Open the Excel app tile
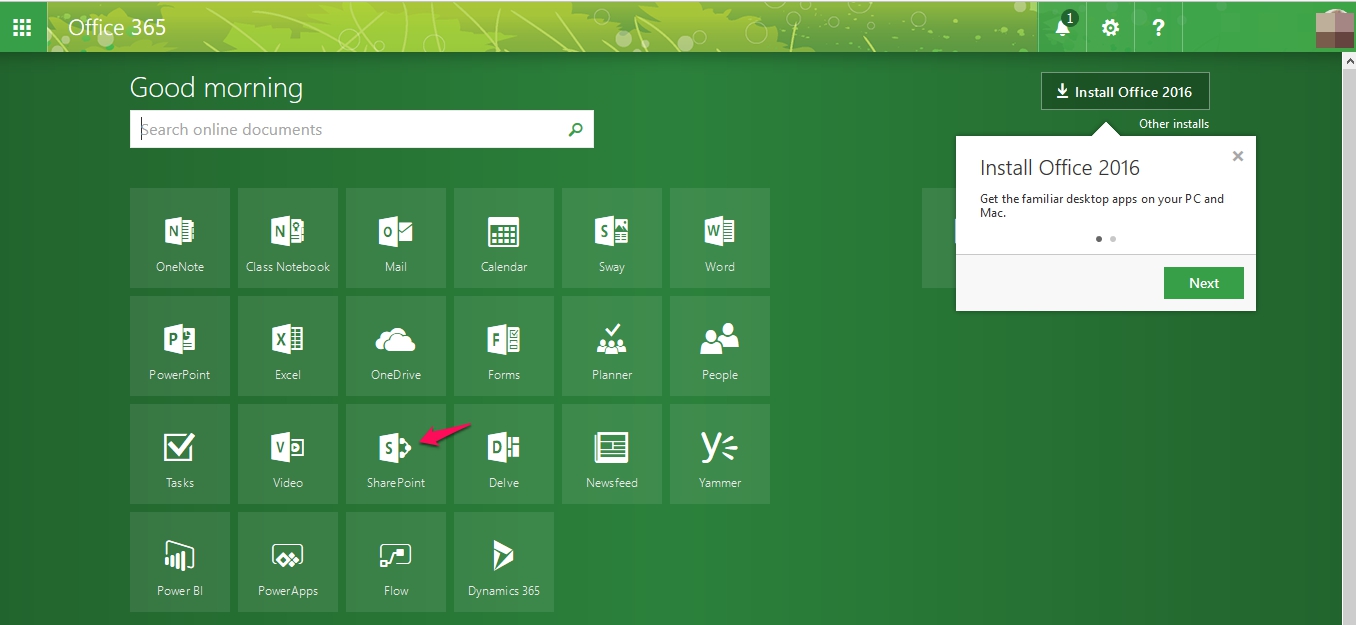This screenshot has height=625, width=1356. [x=288, y=346]
